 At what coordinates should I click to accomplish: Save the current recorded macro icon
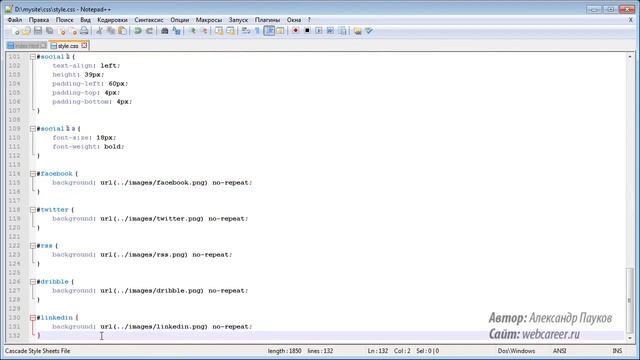coord(342,31)
